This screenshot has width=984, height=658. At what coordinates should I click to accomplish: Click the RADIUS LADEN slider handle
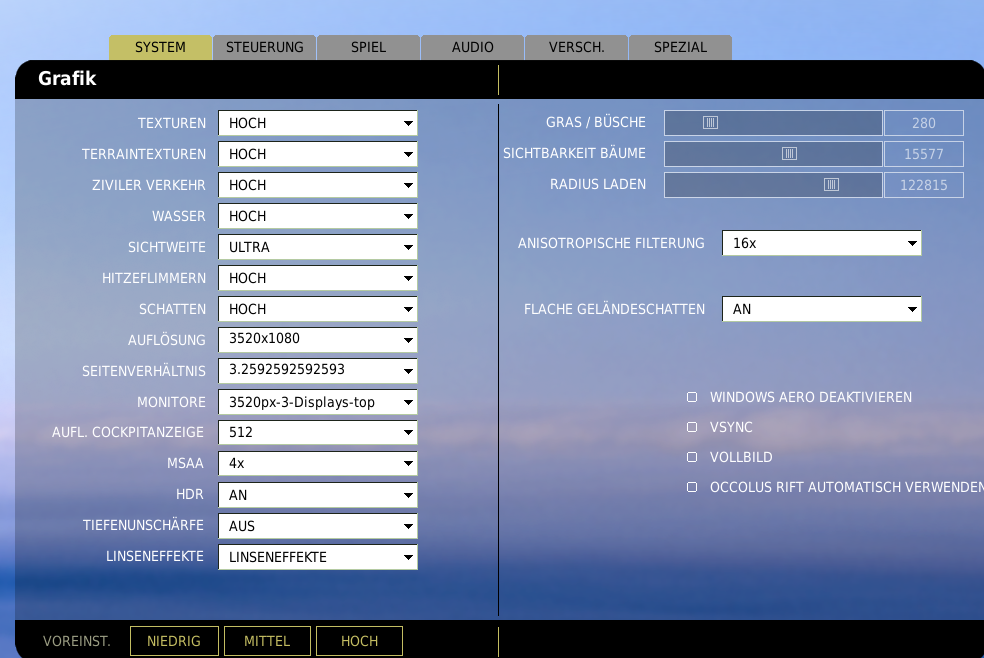[x=831, y=185]
